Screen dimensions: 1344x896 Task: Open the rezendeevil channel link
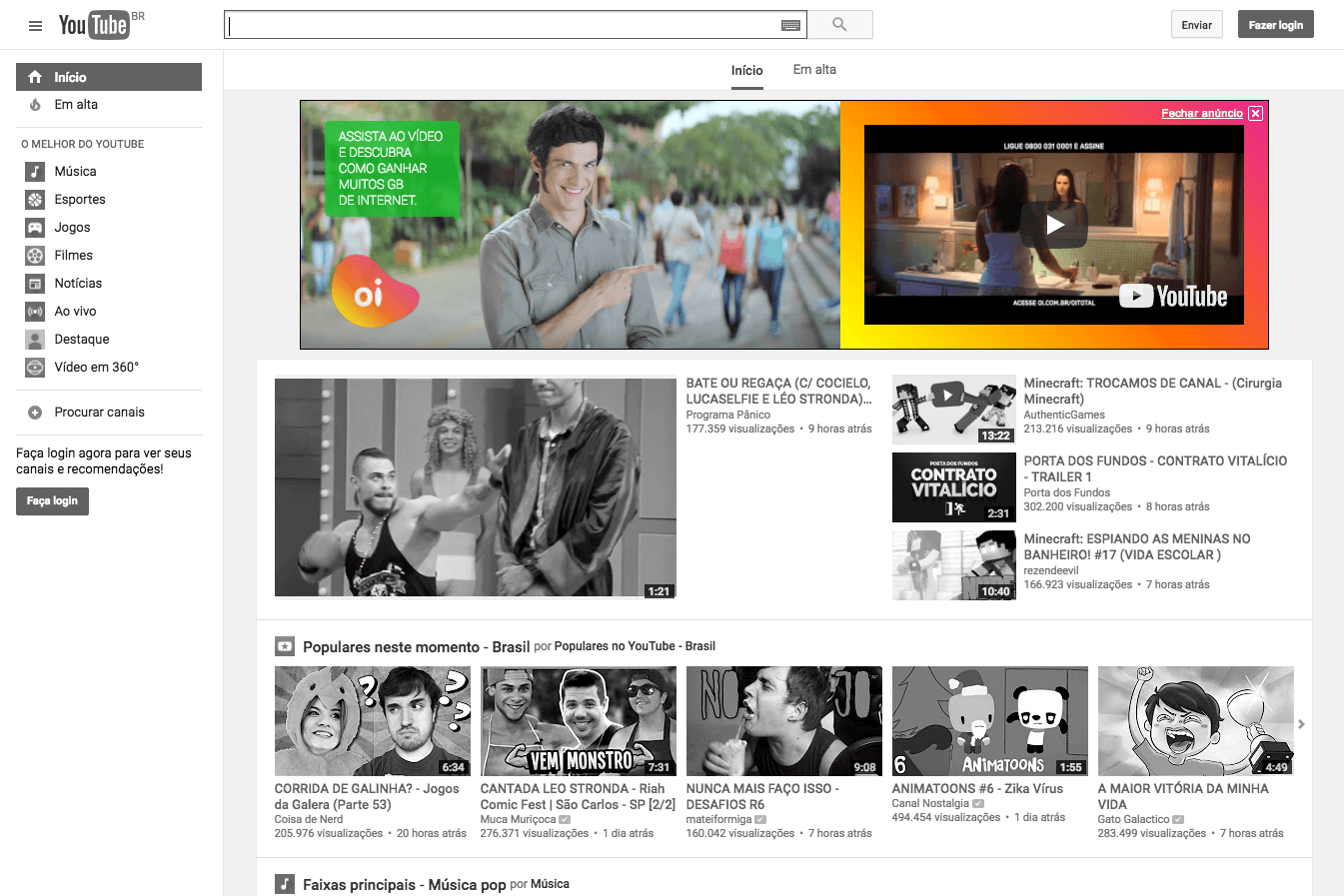(1051, 570)
